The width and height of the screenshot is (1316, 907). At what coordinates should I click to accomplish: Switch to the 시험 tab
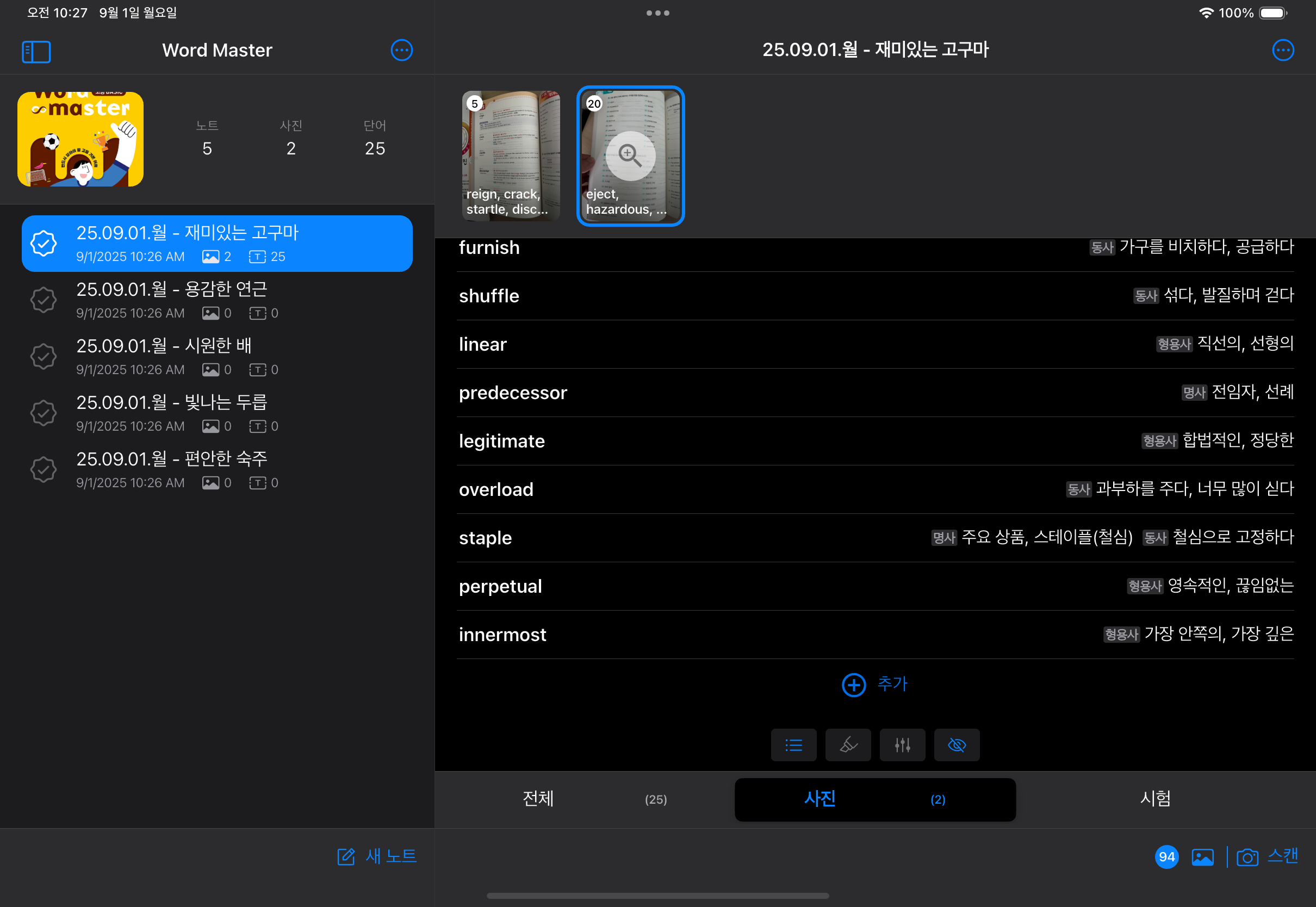1156,799
